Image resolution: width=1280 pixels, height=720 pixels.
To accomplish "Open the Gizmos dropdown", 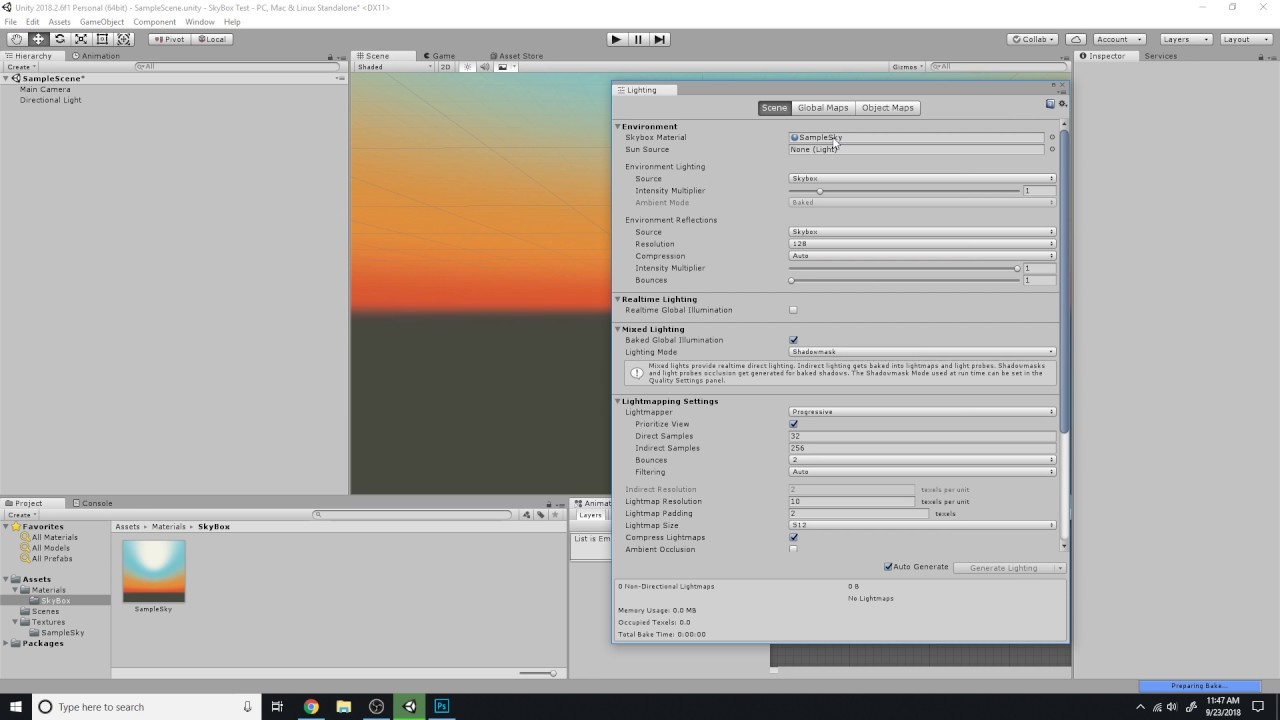I will pyautogui.click(x=907, y=67).
